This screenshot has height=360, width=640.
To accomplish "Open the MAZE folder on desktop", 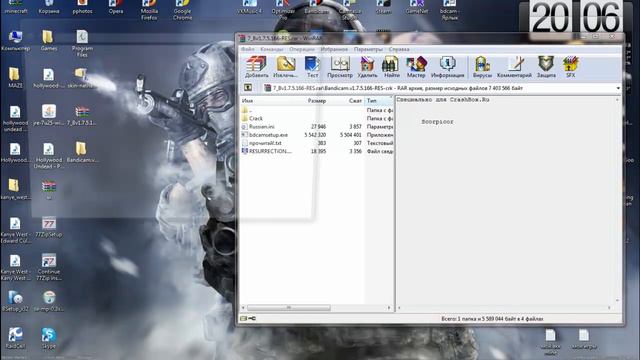I will click(15, 78).
